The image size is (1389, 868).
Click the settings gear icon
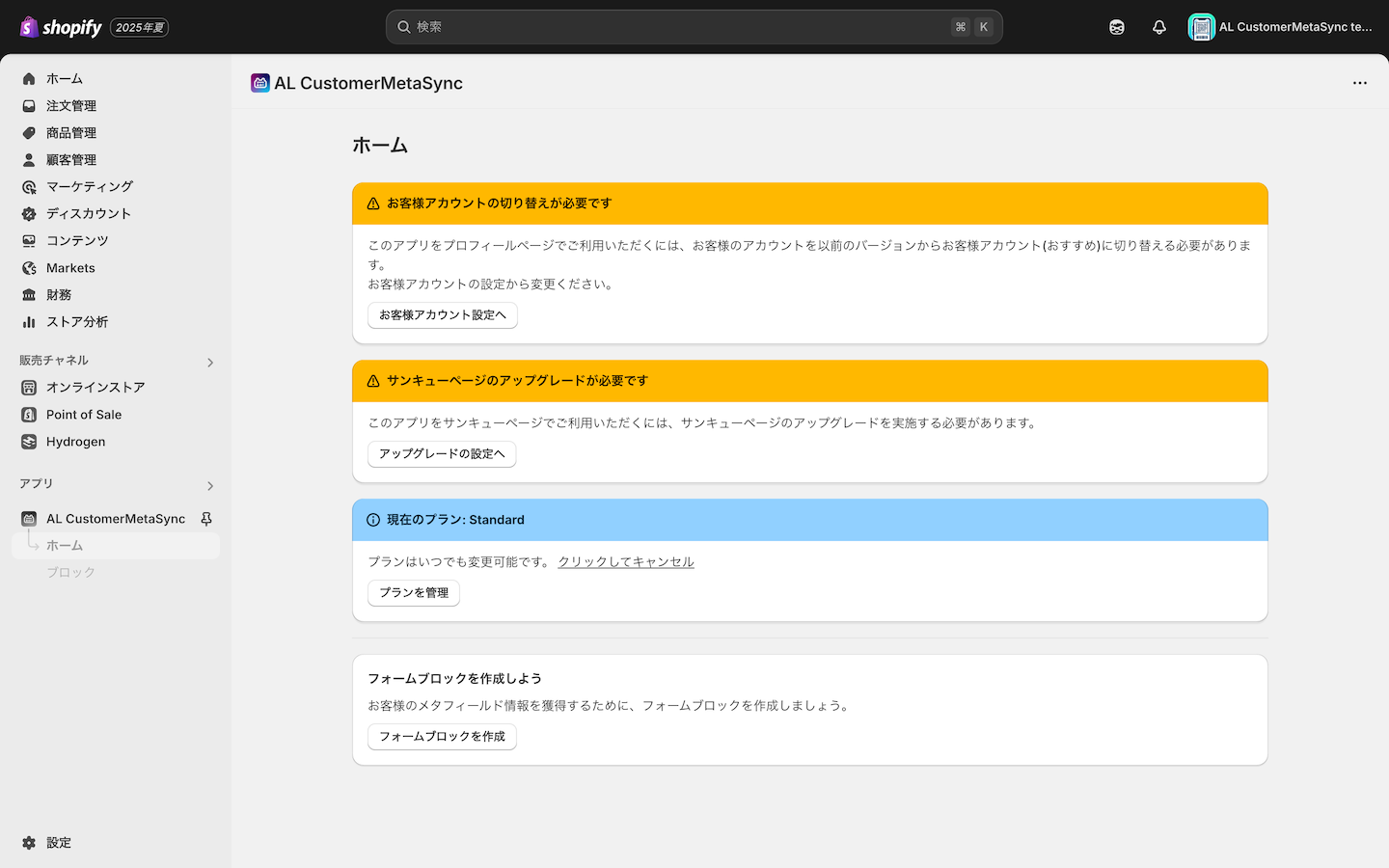29,843
